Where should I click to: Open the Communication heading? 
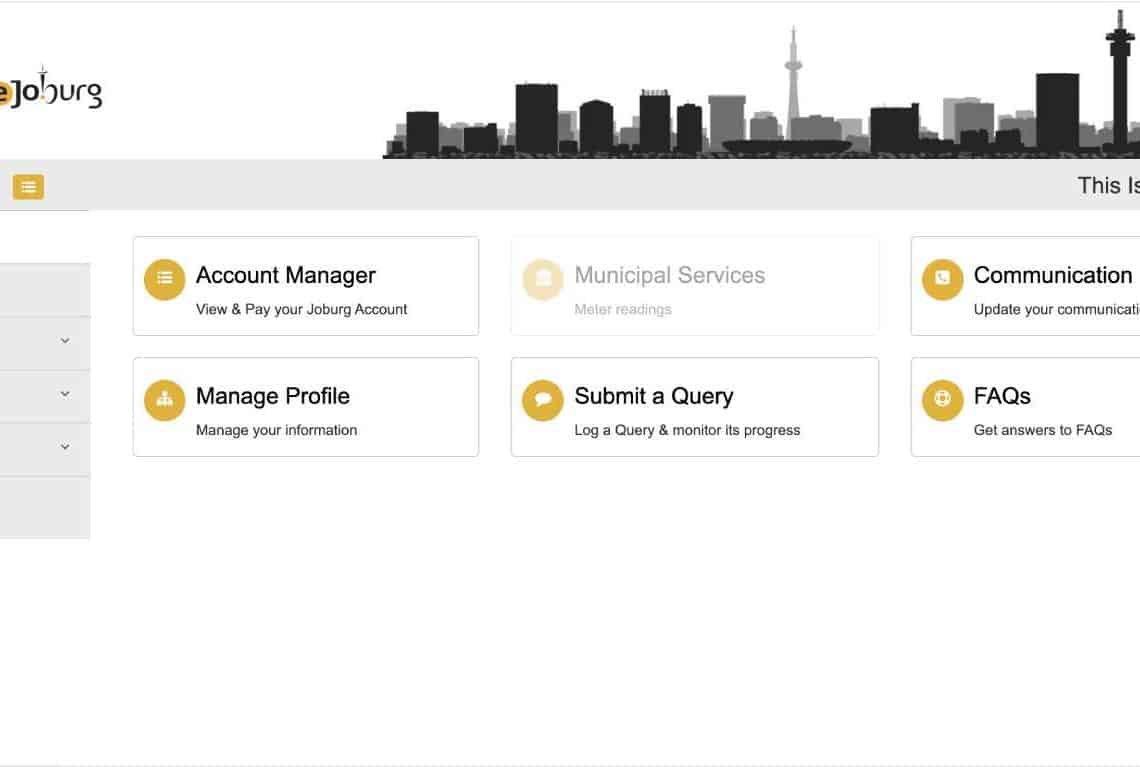1053,275
